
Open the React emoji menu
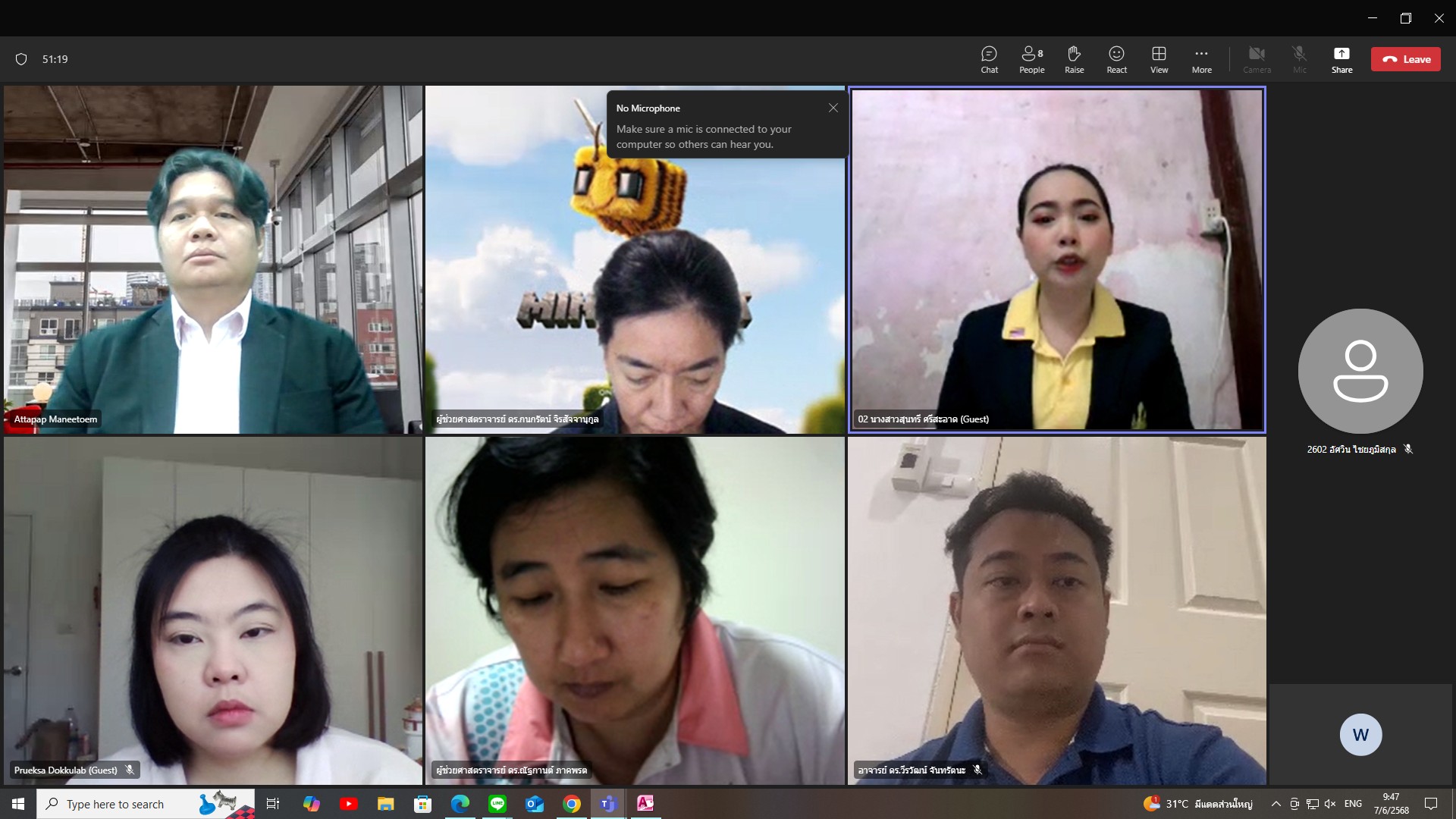(1116, 59)
